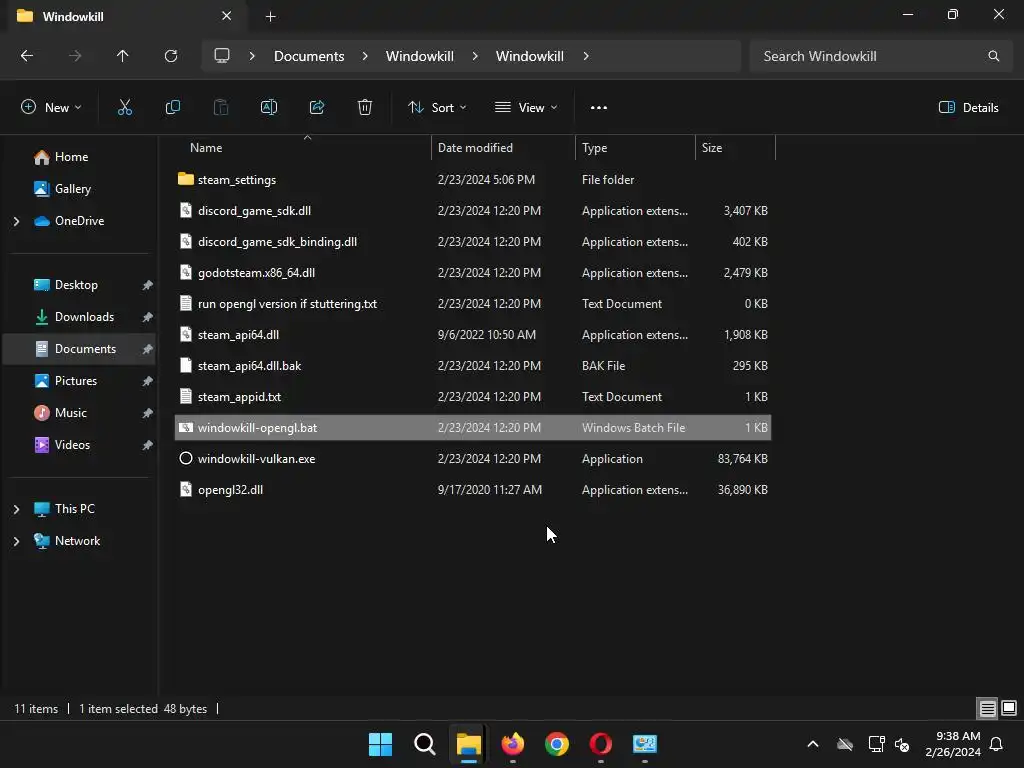Open the notifications bell
Viewport: 1024px width, 768px height.
(x=997, y=744)
